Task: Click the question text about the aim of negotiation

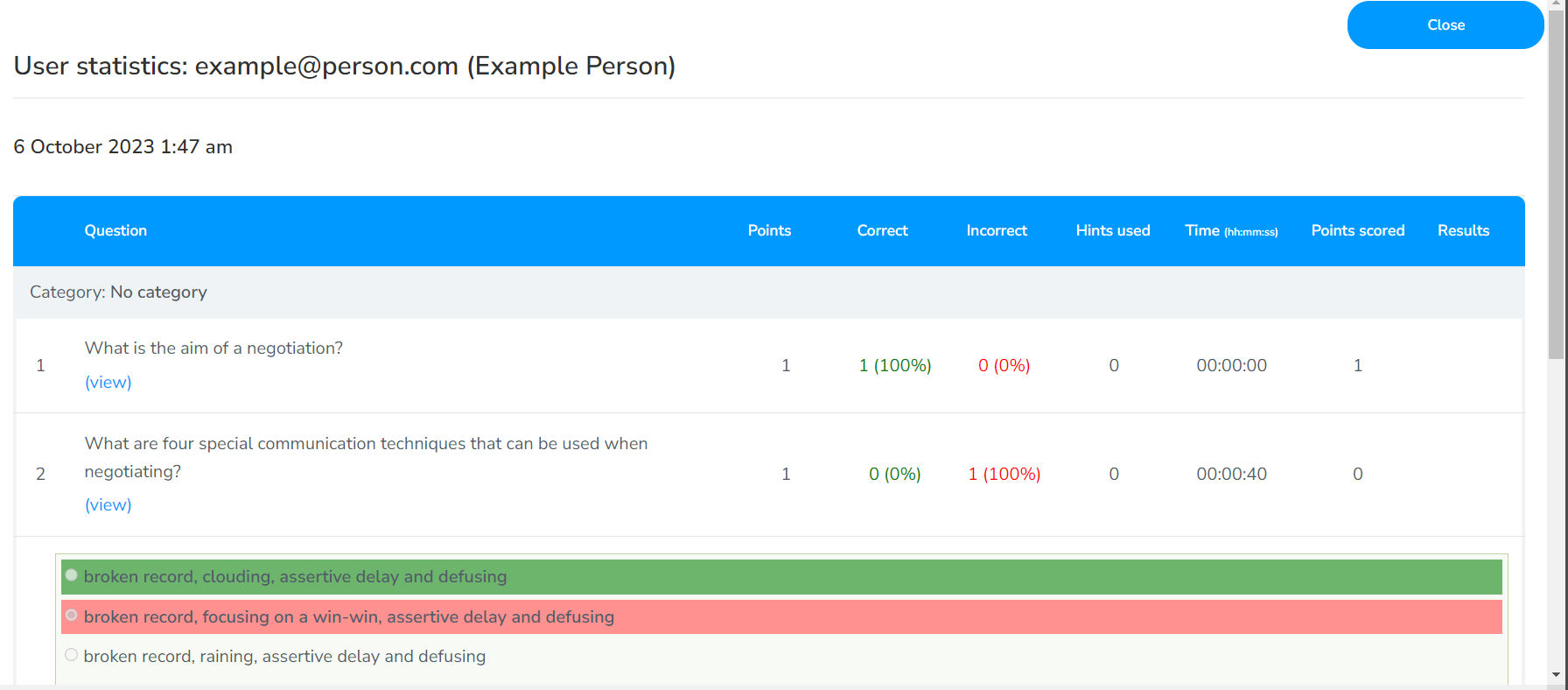Action: [x=213, y=349]
